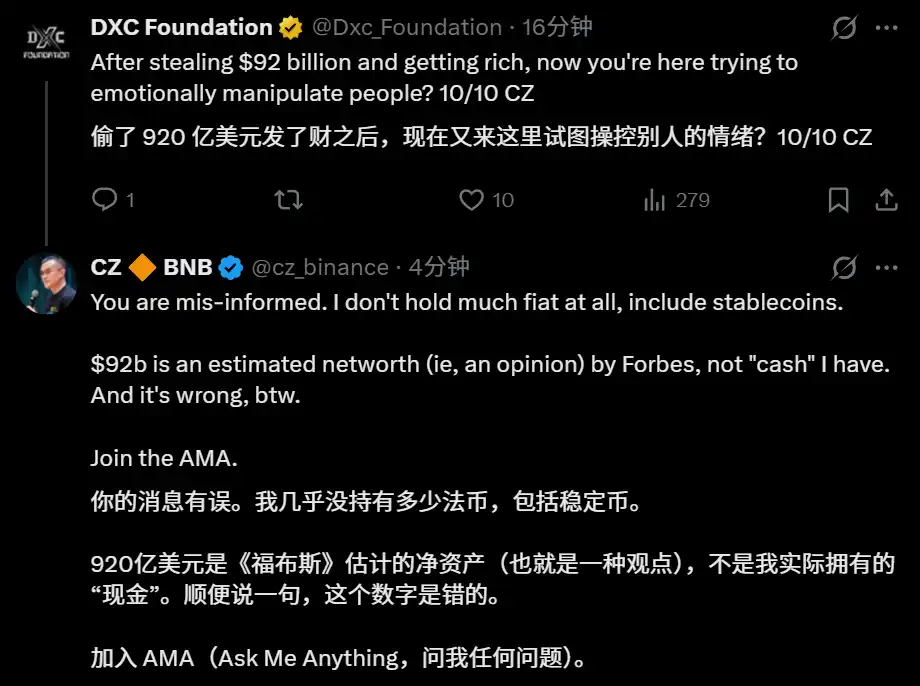Expand the more options menu on CZ's reply
Image resolution: width=920 pixels, height=686 pixels.
click(x=887, y=267)
